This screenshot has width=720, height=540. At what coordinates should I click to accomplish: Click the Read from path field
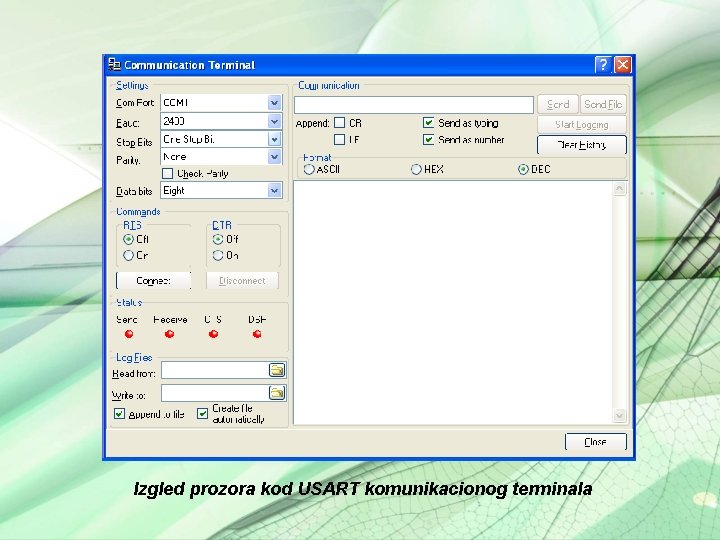pyautogui.click(x=214, y=370)
